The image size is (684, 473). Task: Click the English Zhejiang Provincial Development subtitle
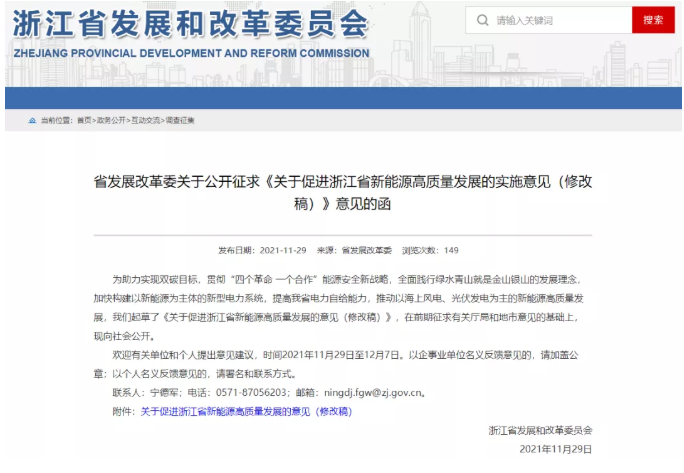coord(190,53)
